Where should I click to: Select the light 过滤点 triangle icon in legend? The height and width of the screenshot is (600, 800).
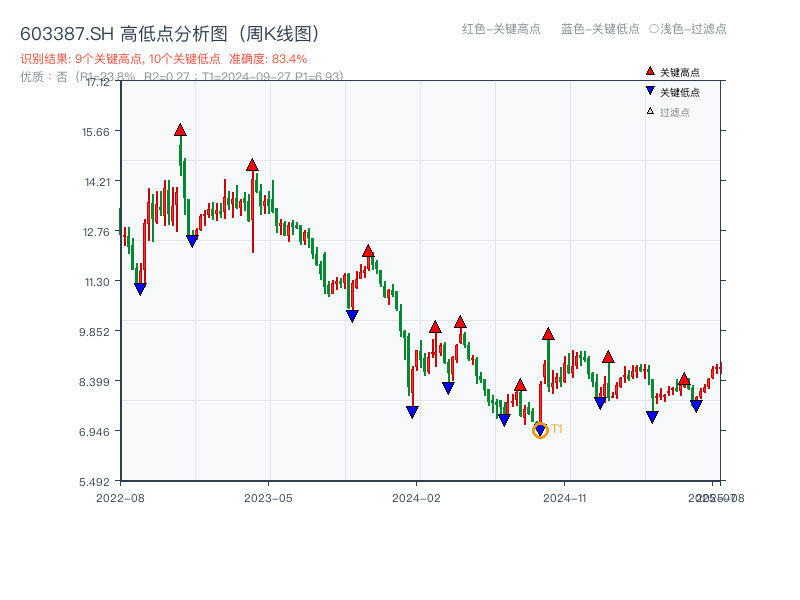(x=648, y=108)
